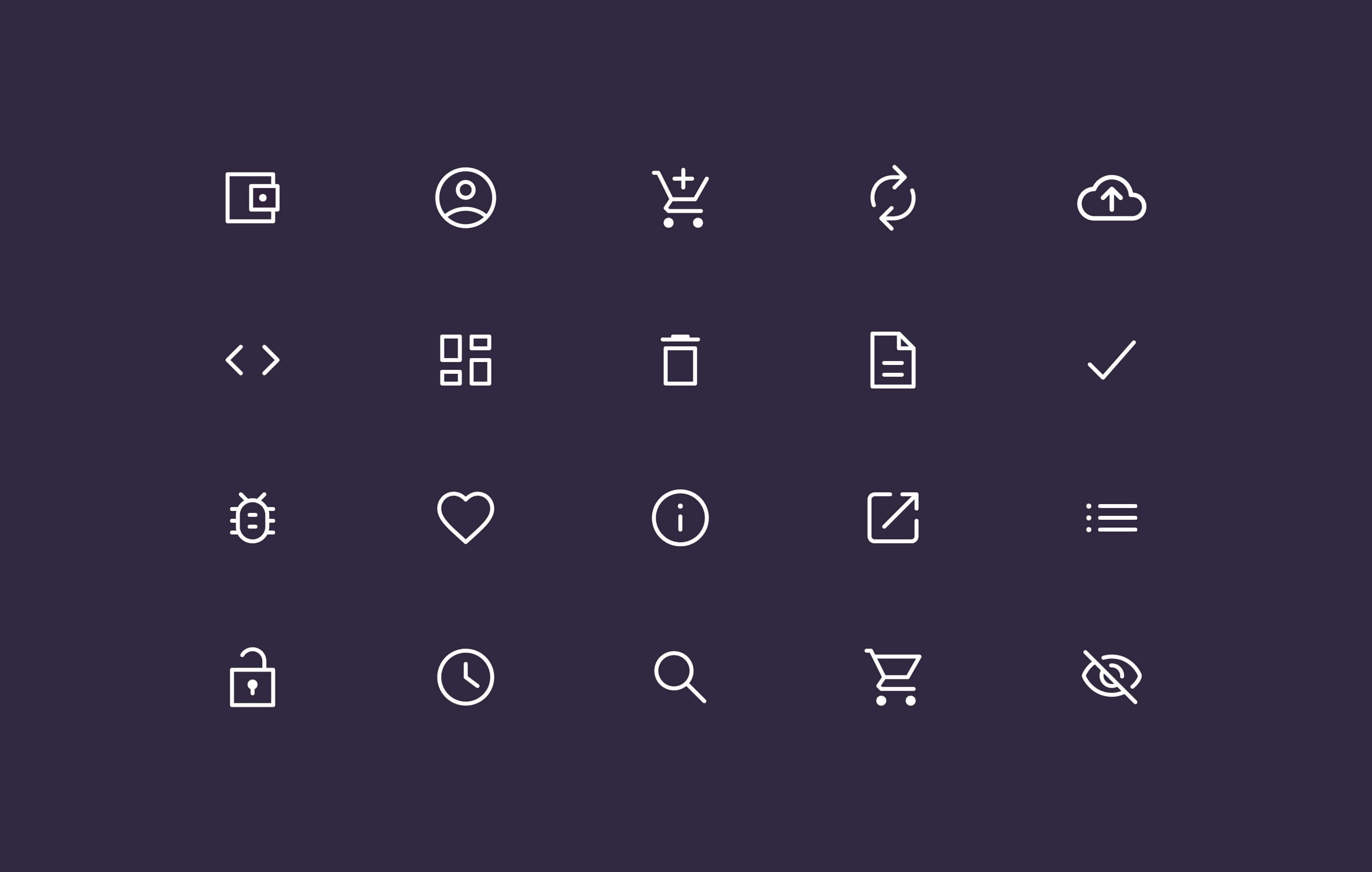This screenshot has width=1372, height=872.
Task: Select the cloud upload icon
Action: click(x=1112, y=197)
